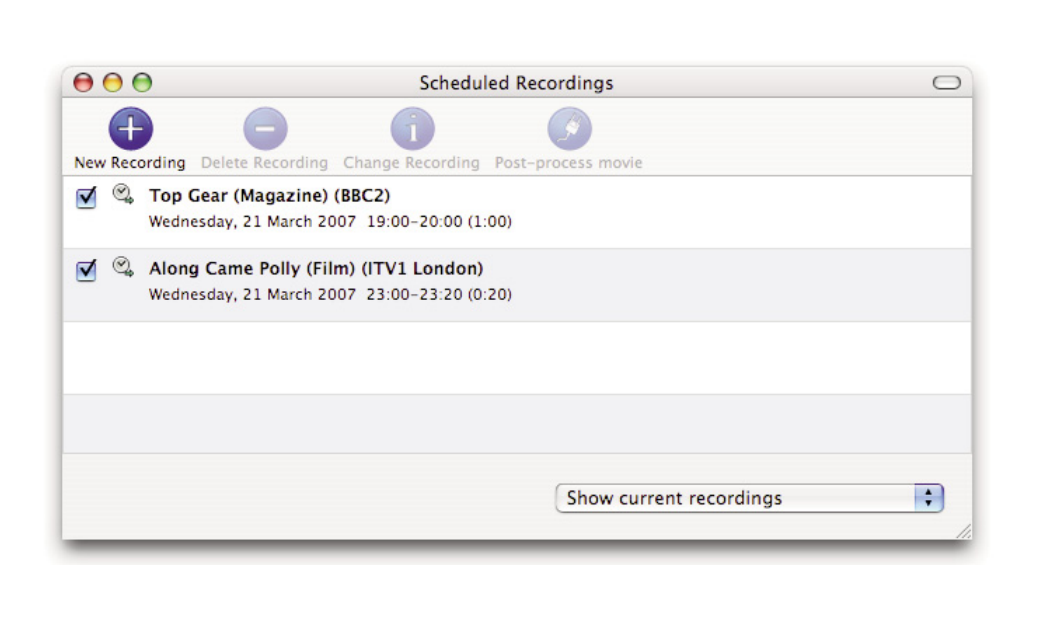
Task: Uncheck the Top Gear recording checkbox
Action: (87, 198)
